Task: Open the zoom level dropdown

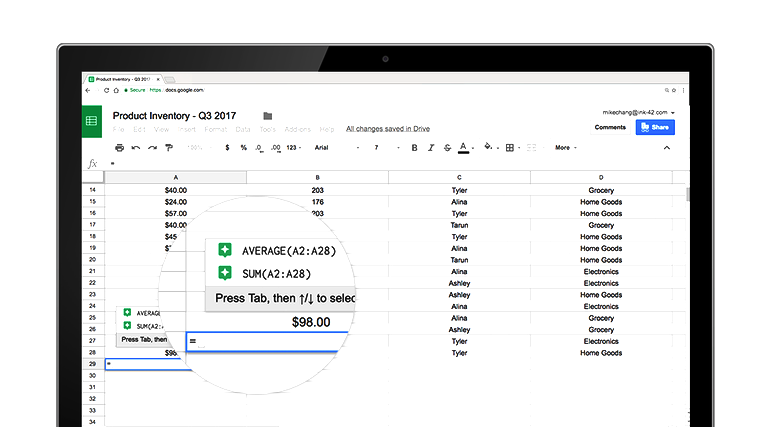Action: 199,147
